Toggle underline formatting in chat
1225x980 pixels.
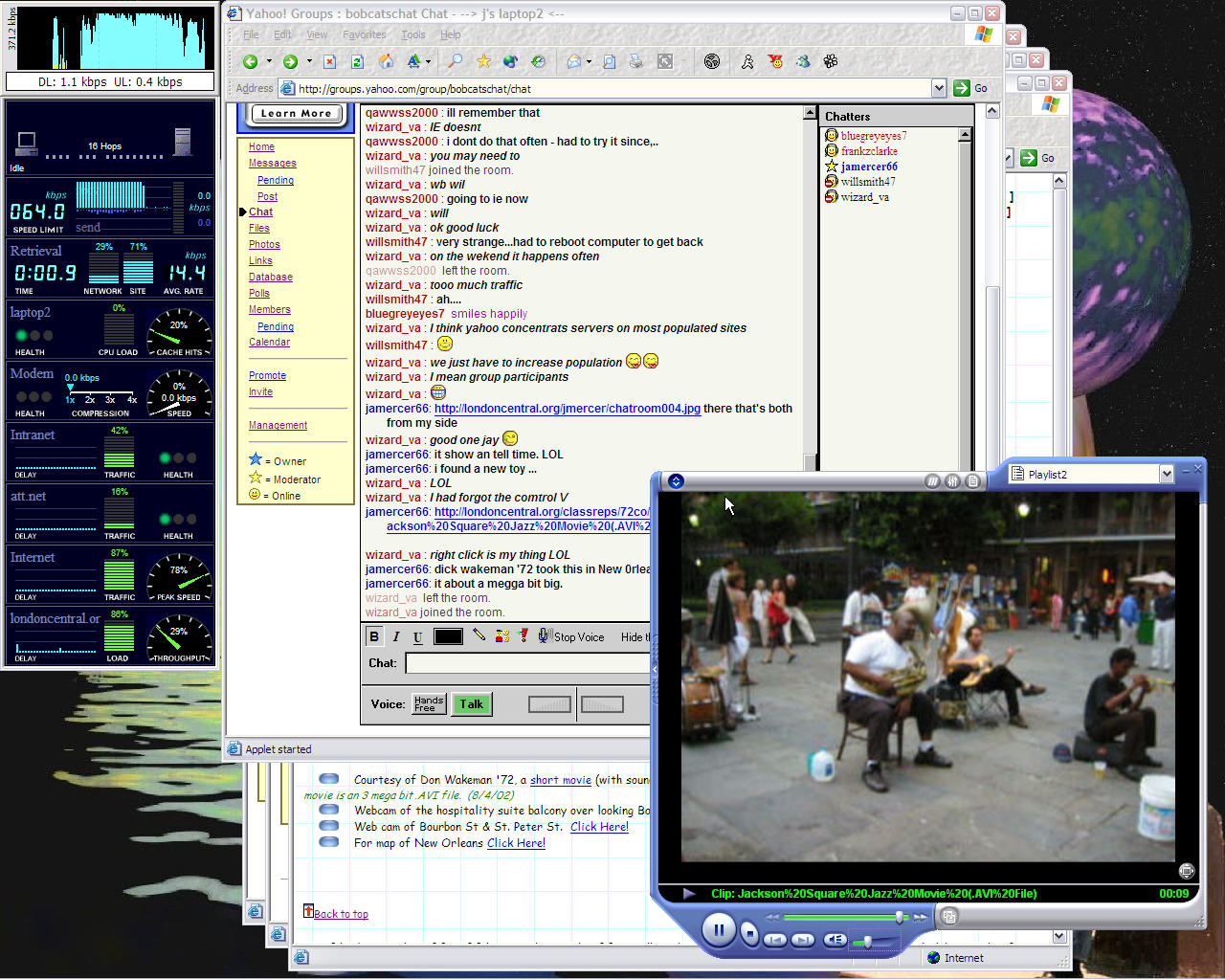point(417,636)
